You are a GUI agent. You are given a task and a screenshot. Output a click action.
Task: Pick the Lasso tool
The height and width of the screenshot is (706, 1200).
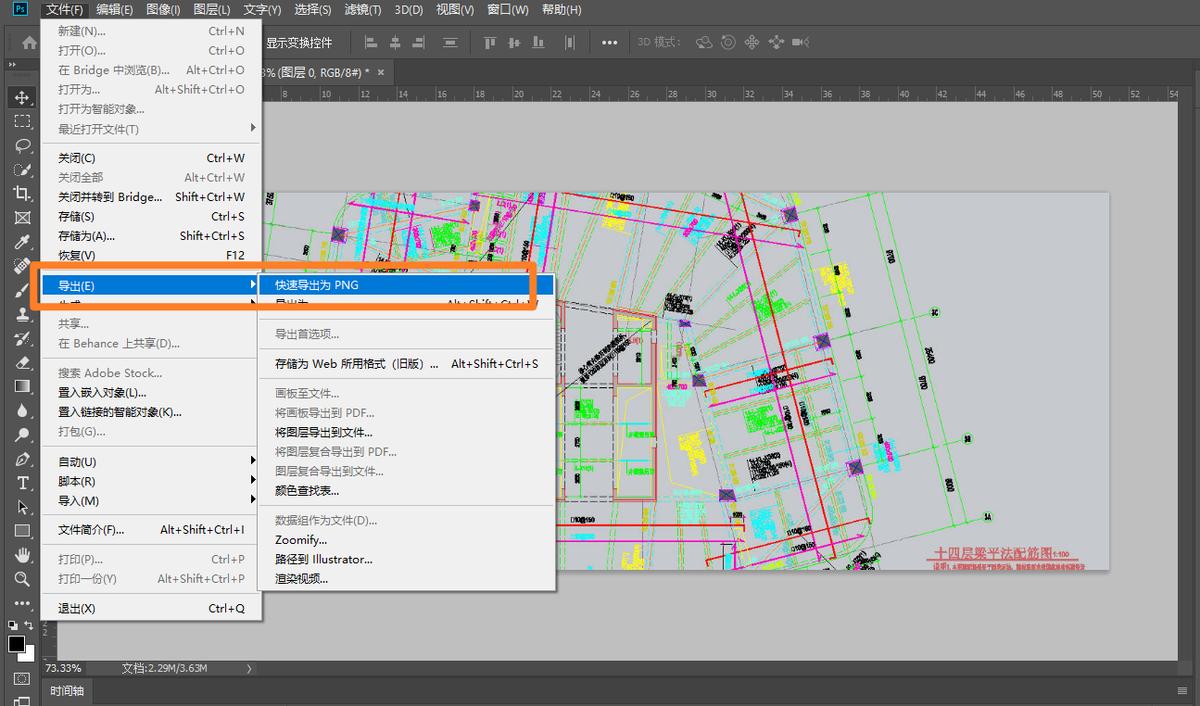(22, 145)
